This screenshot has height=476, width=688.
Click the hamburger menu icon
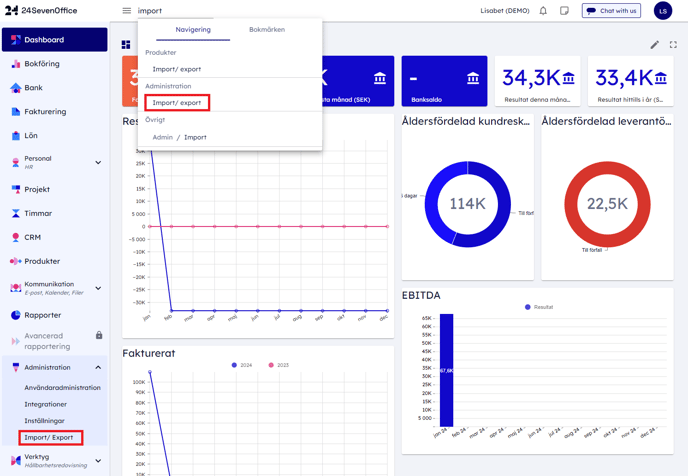[x=127, y=11]
